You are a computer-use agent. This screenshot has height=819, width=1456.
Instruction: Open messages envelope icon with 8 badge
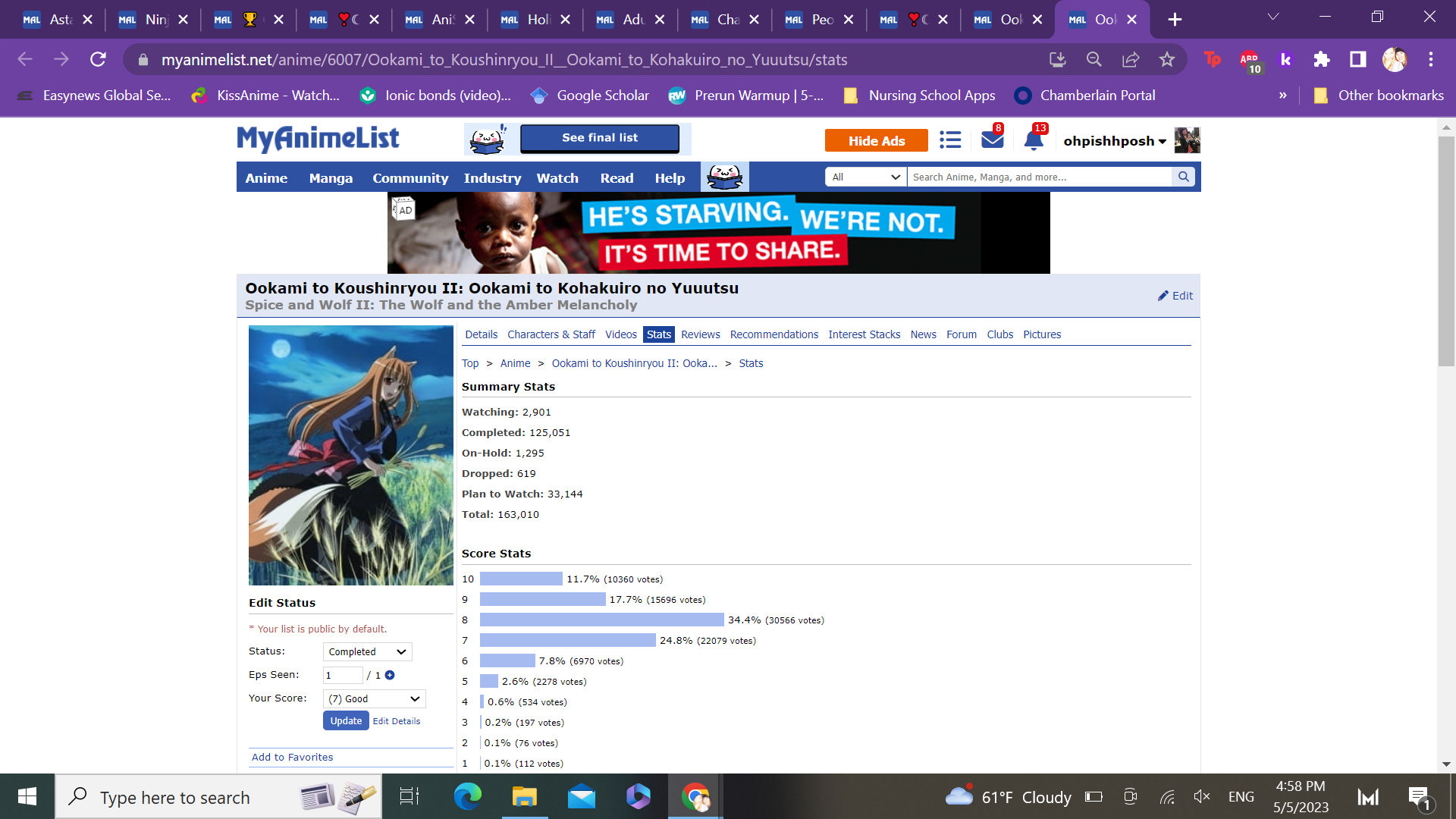[x=991, y=140]
